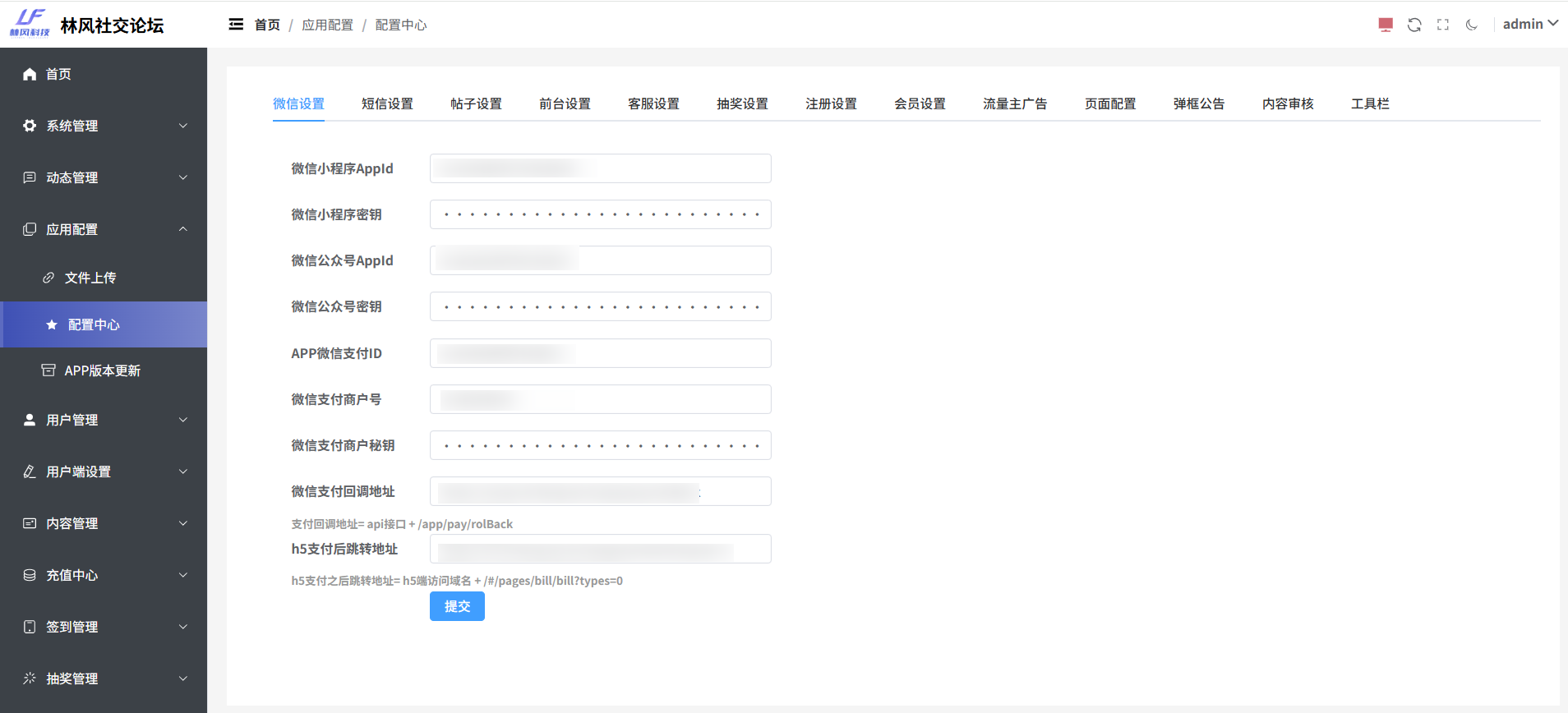Open the 前台设置 tab
Image resolution: width=1568 pixels, height=713 pixels.
(565, 103)
